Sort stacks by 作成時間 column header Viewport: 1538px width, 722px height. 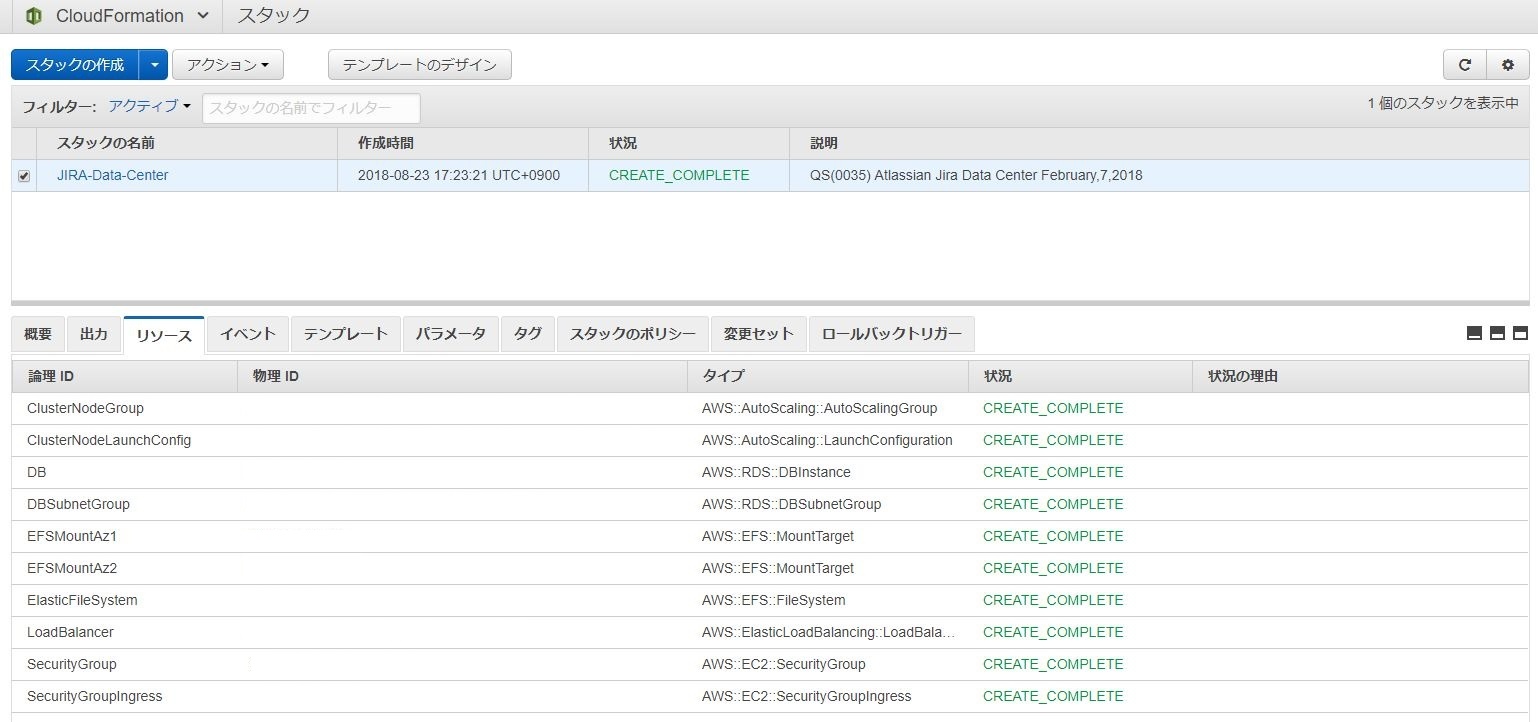(x=463, y=144)
